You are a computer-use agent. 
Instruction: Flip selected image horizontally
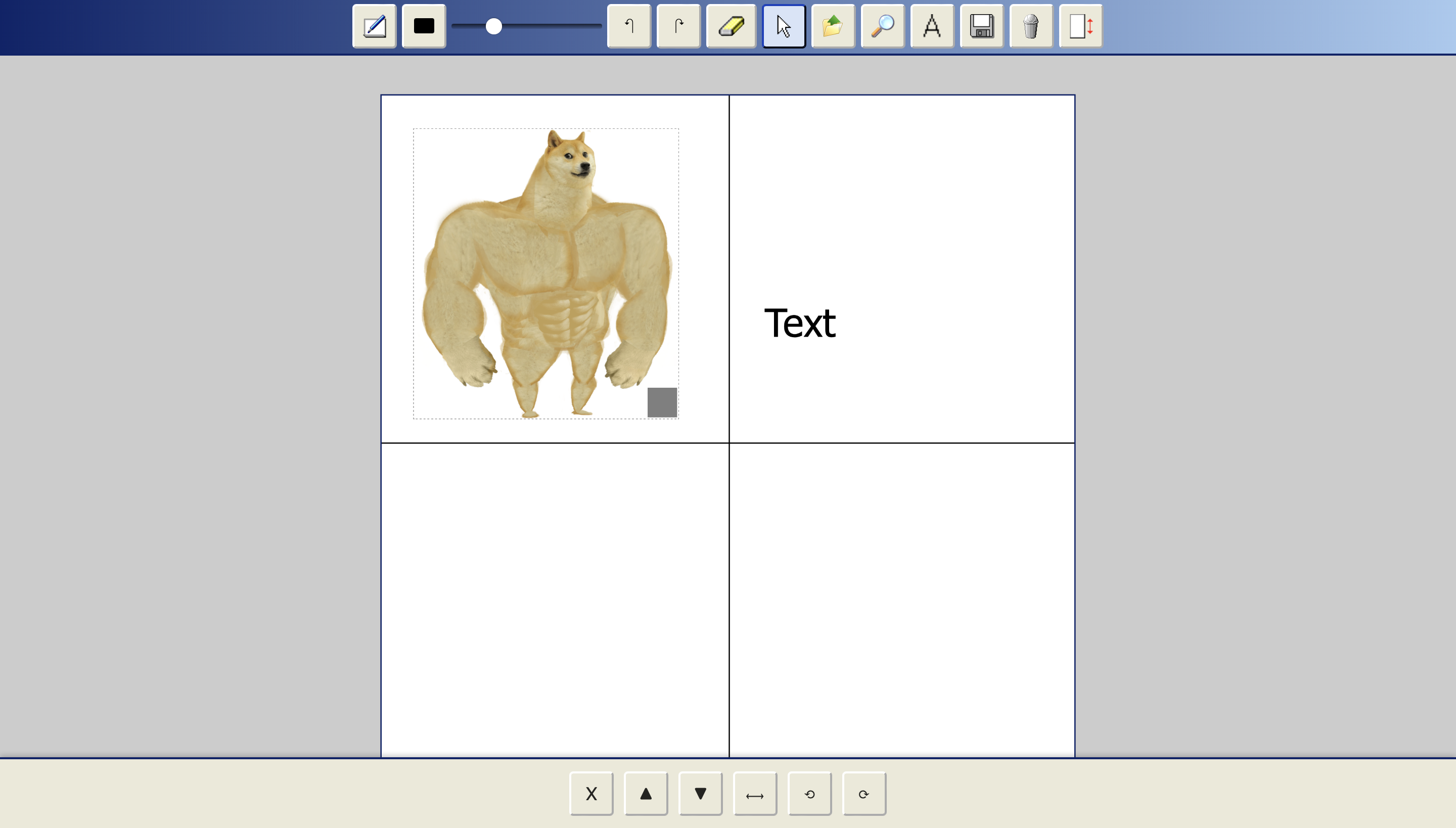pyautogui.click(x=755, y=793)
